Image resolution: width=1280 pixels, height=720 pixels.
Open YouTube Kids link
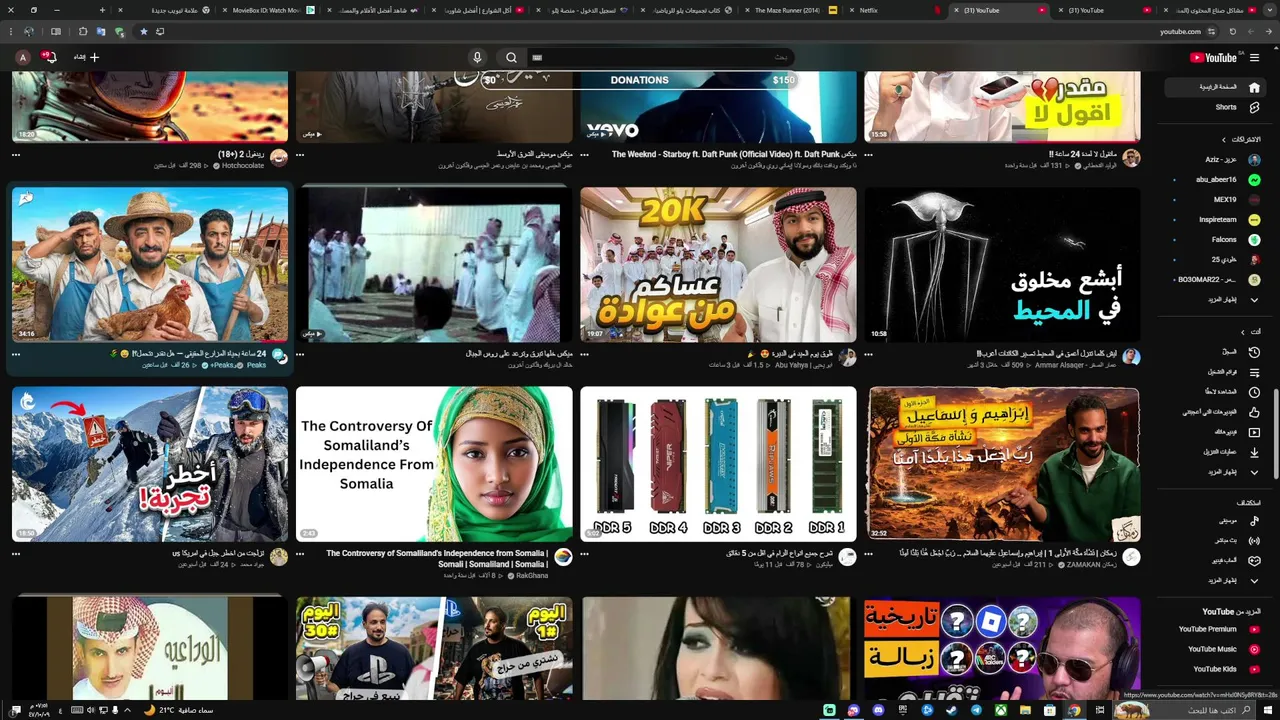pos(1214,669)
